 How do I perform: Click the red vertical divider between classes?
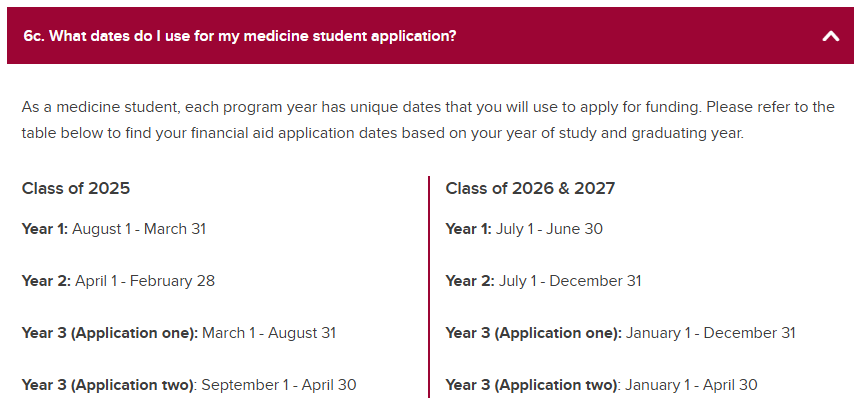(x=429, y=287)
